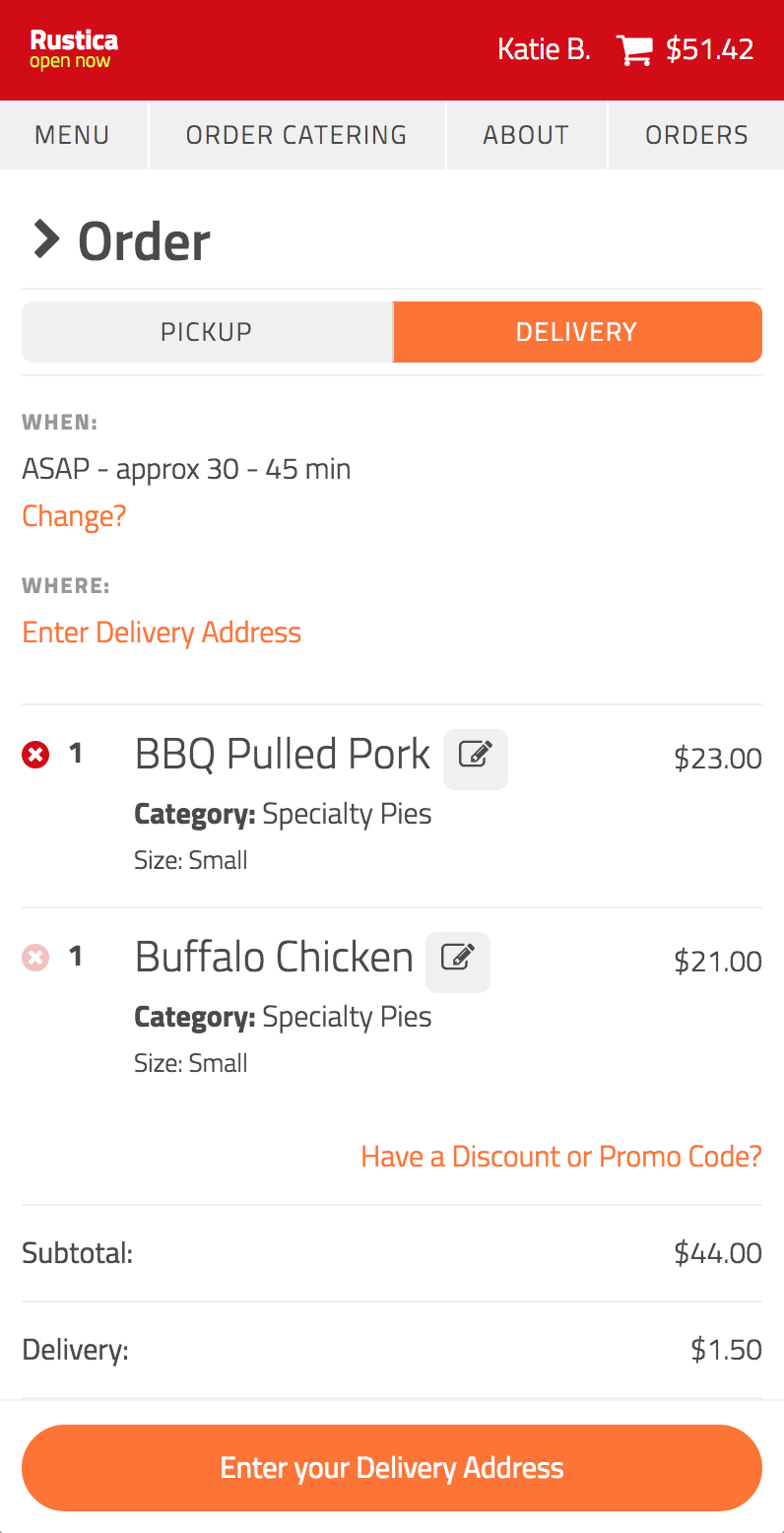Click the Rustica logo
Image resolution: width=784 pixels, height=1533 pixels.
(x=74, y=49)
